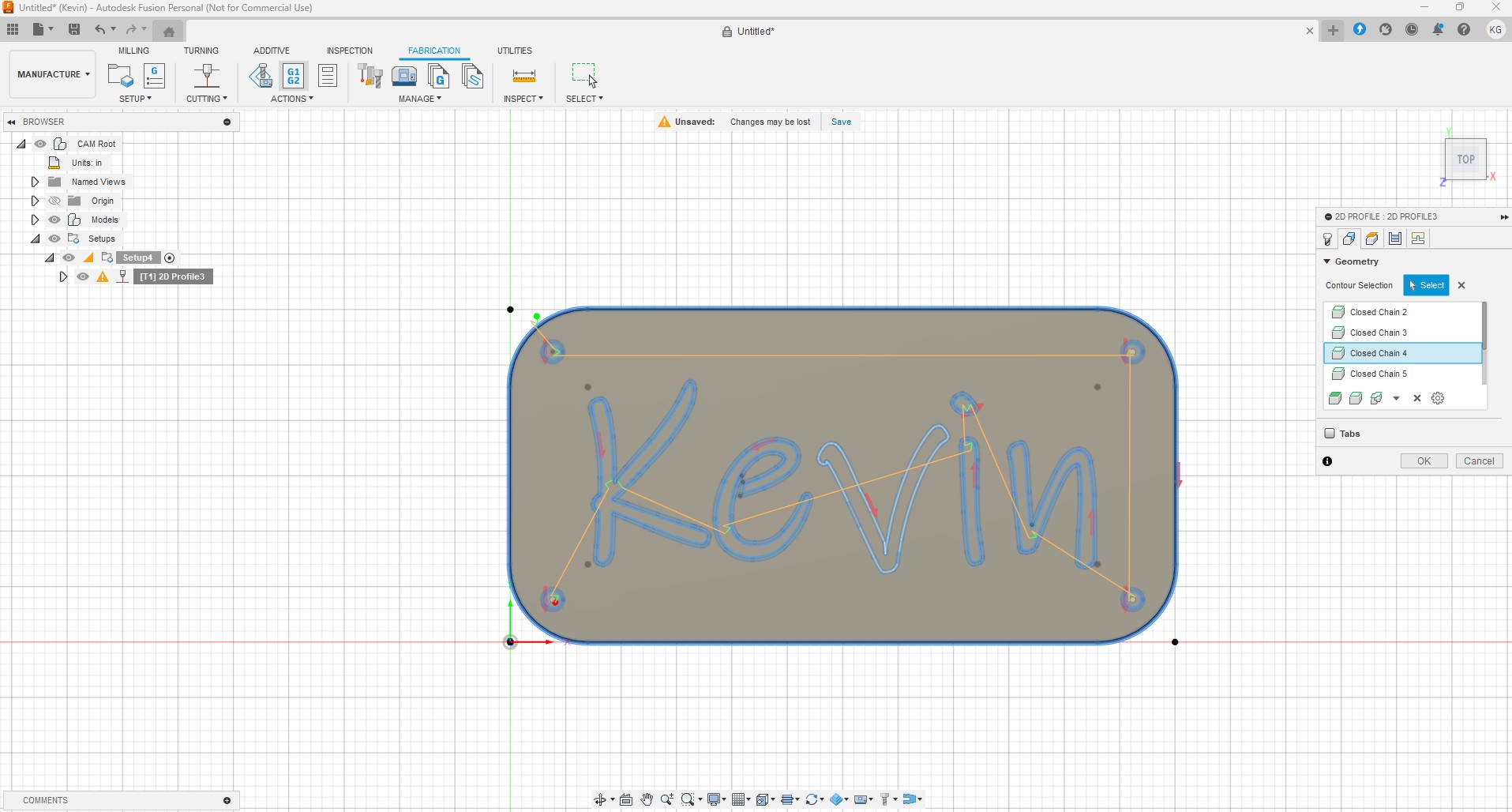Open the Machine Library icon
This screenshot has width=1512, height=812.
coord(404,75)
